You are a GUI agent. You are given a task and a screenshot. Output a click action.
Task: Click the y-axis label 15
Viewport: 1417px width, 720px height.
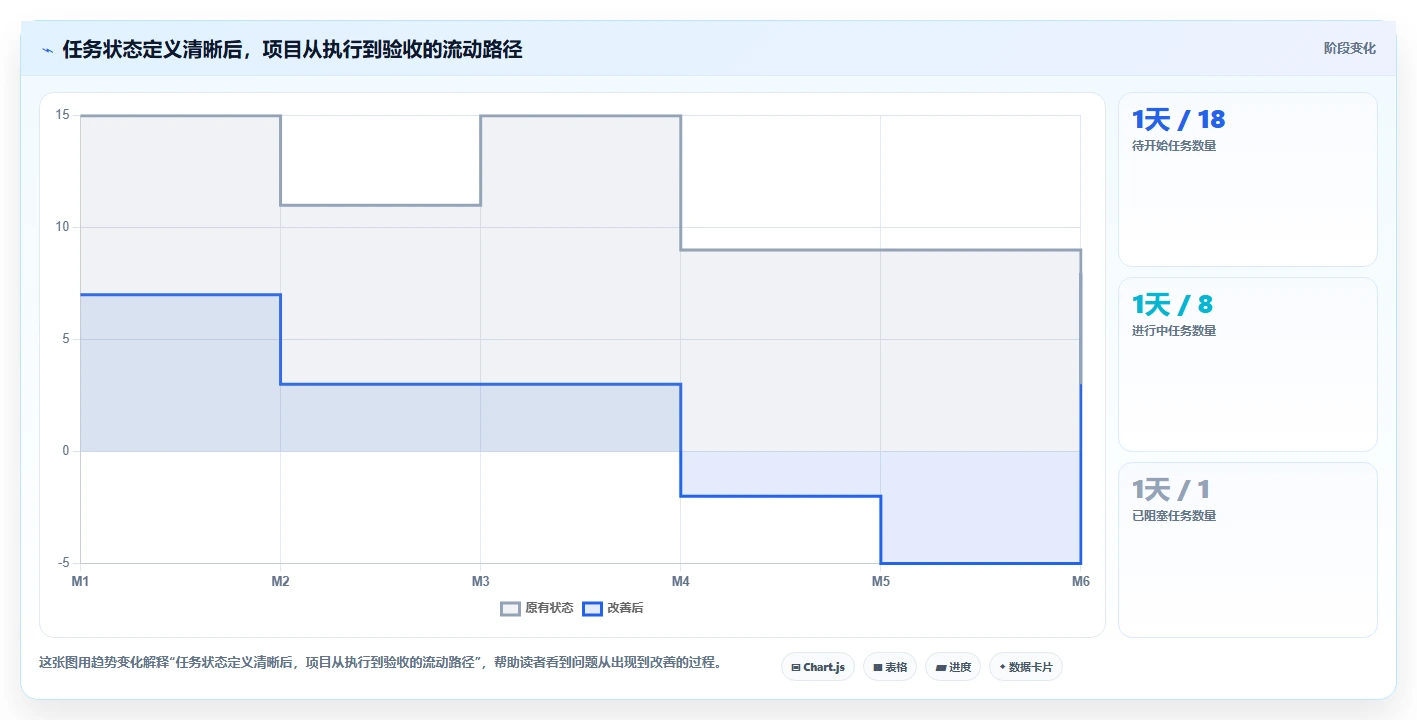tap(62, 115)
